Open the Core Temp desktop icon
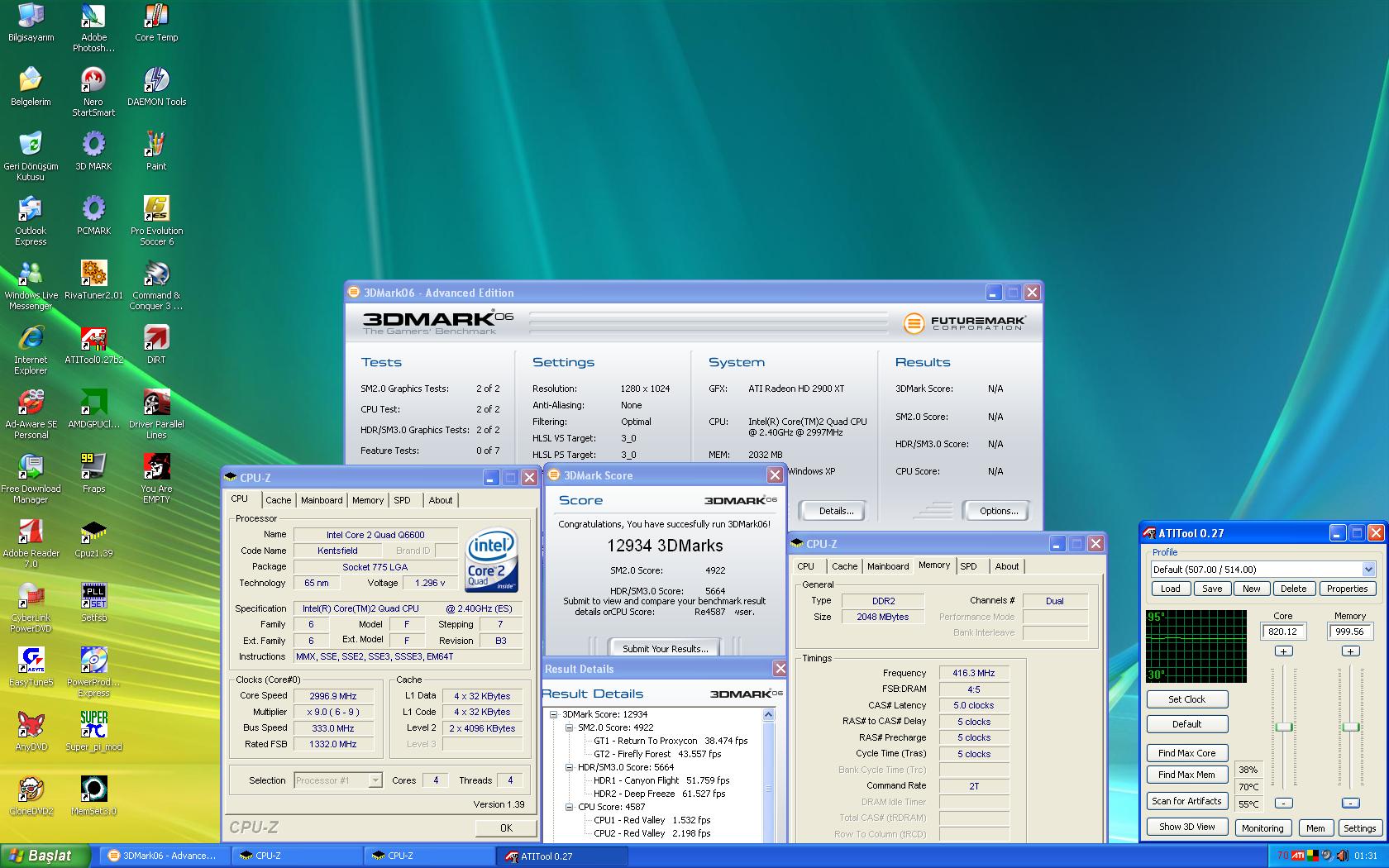The width and height of the screenshot is (1389, 868). pyautogui.click(x=156, y=23)
